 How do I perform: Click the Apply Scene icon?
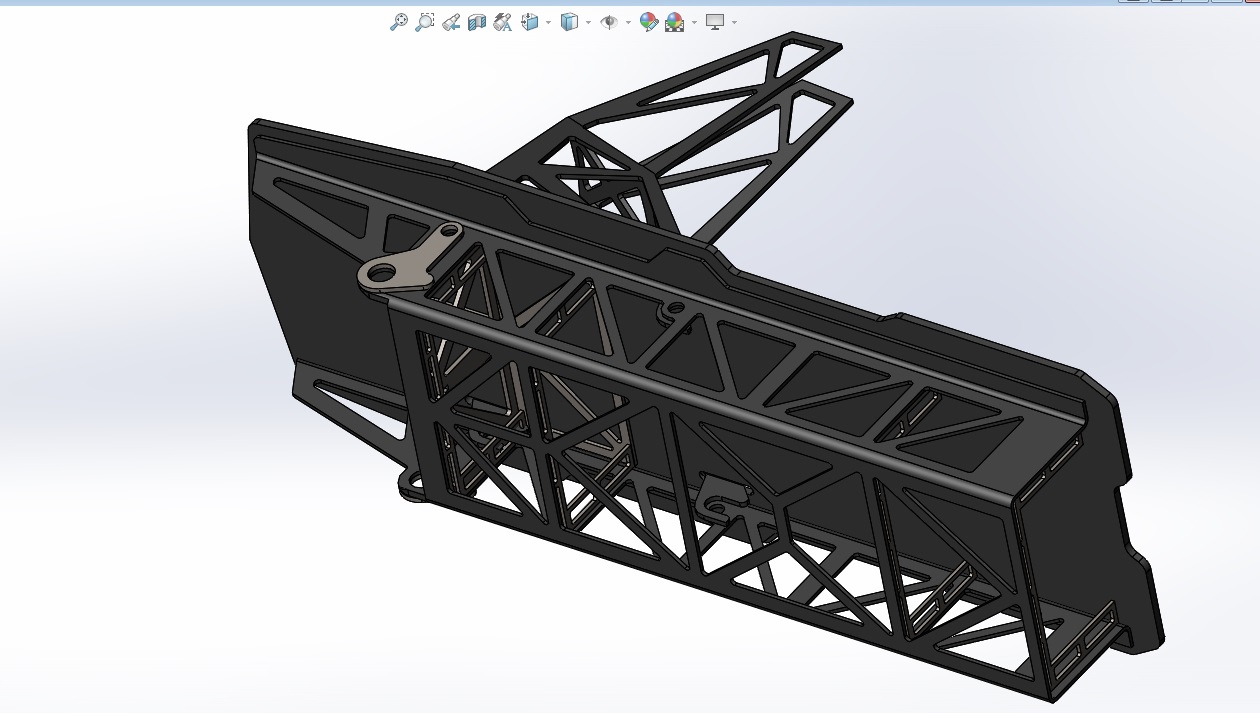coord(675,22)
